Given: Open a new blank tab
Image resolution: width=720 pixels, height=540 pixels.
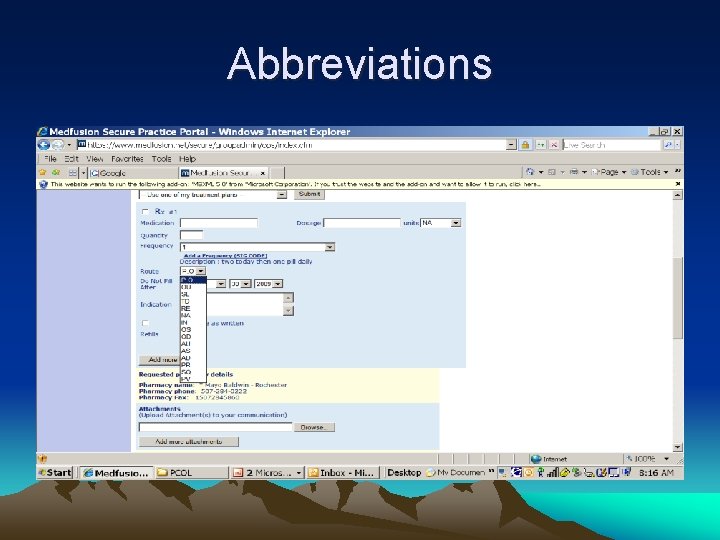Looking at the screenshot, I should click(x=277, y=173).
